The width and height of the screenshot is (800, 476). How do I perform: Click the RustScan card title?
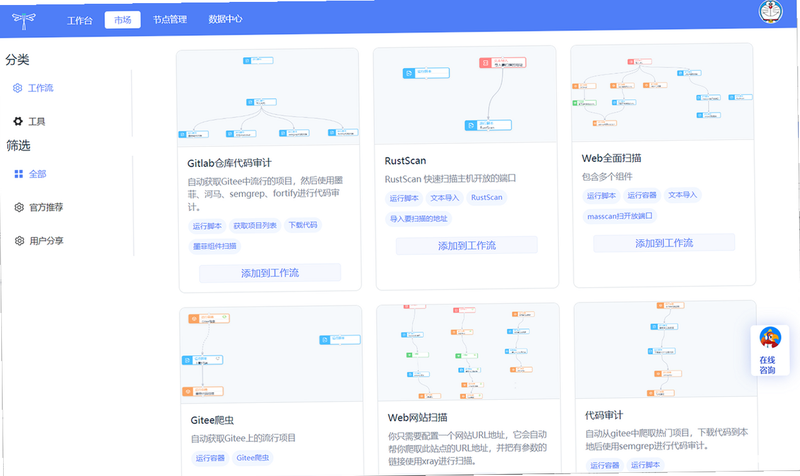coord(405,161)
